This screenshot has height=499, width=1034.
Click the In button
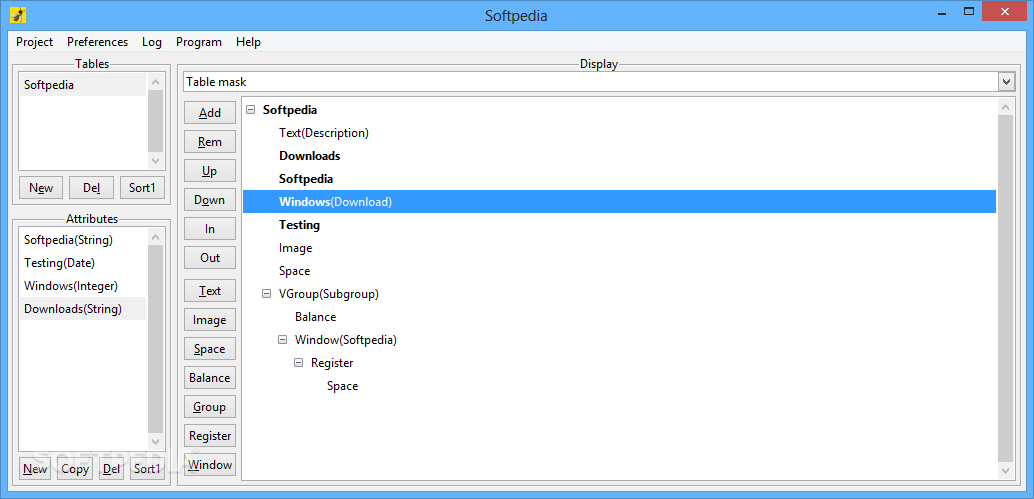(210, 229)
